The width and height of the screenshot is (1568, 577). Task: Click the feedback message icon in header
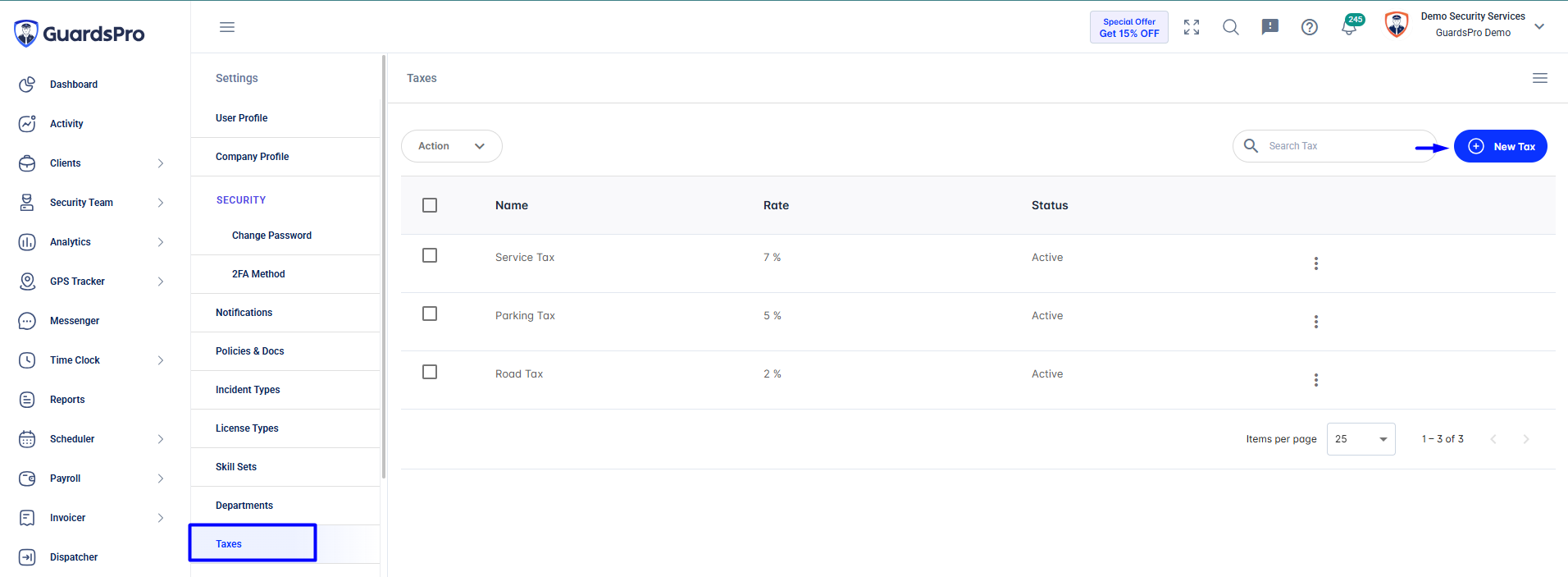point(1270,27)
